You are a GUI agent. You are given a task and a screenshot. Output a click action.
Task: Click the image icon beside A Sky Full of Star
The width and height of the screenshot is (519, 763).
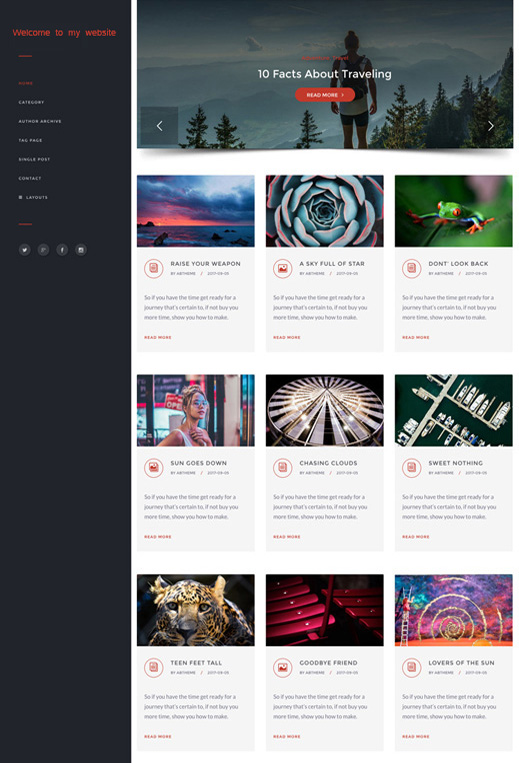tap(283, 268)
